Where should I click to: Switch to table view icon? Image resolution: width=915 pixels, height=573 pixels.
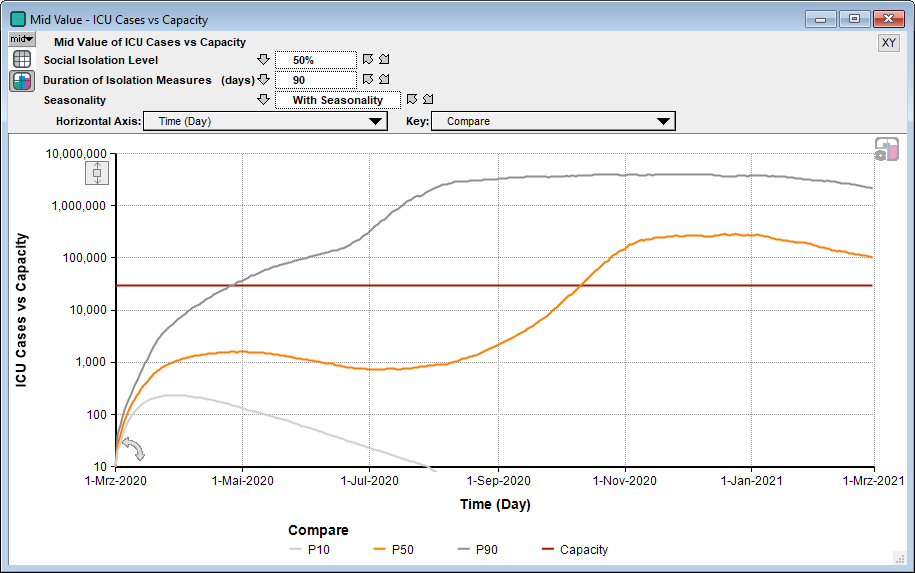click(x=22, y=59)
